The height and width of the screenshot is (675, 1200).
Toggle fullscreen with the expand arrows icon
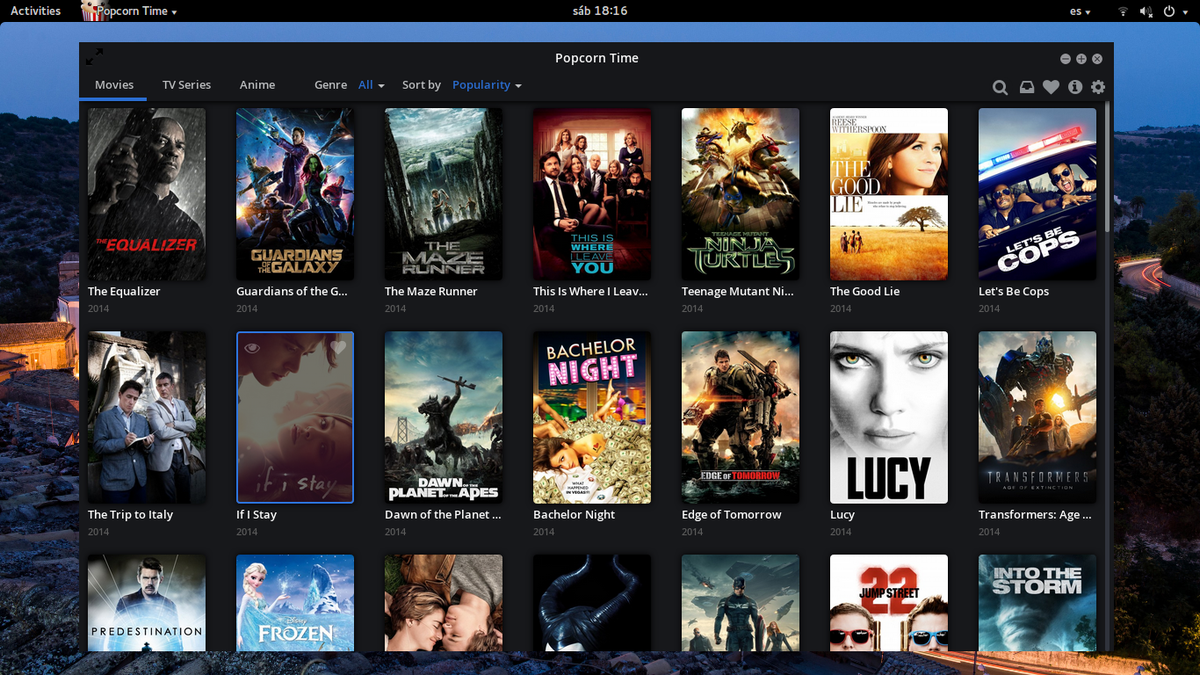(95, 57)
